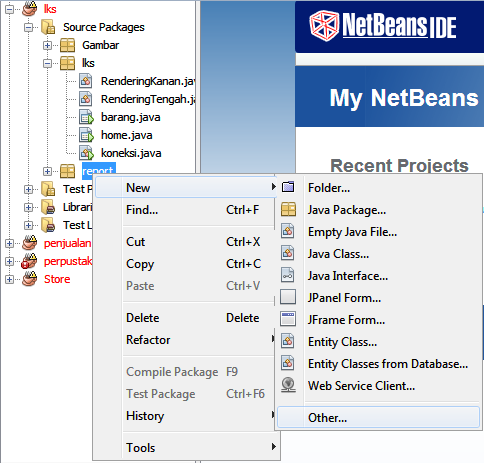Collapse the lks package node

click(x=47, y=63)
